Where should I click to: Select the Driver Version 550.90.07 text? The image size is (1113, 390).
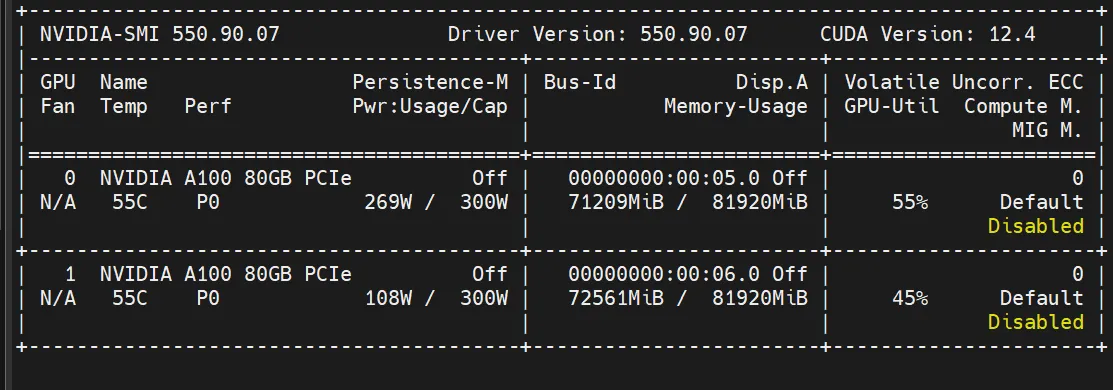598,34
